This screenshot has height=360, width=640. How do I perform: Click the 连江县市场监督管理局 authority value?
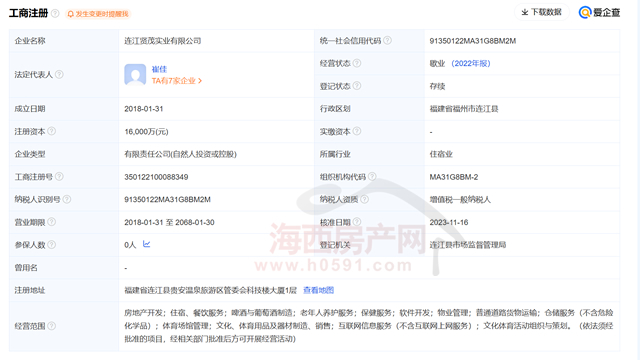[468, 245]
